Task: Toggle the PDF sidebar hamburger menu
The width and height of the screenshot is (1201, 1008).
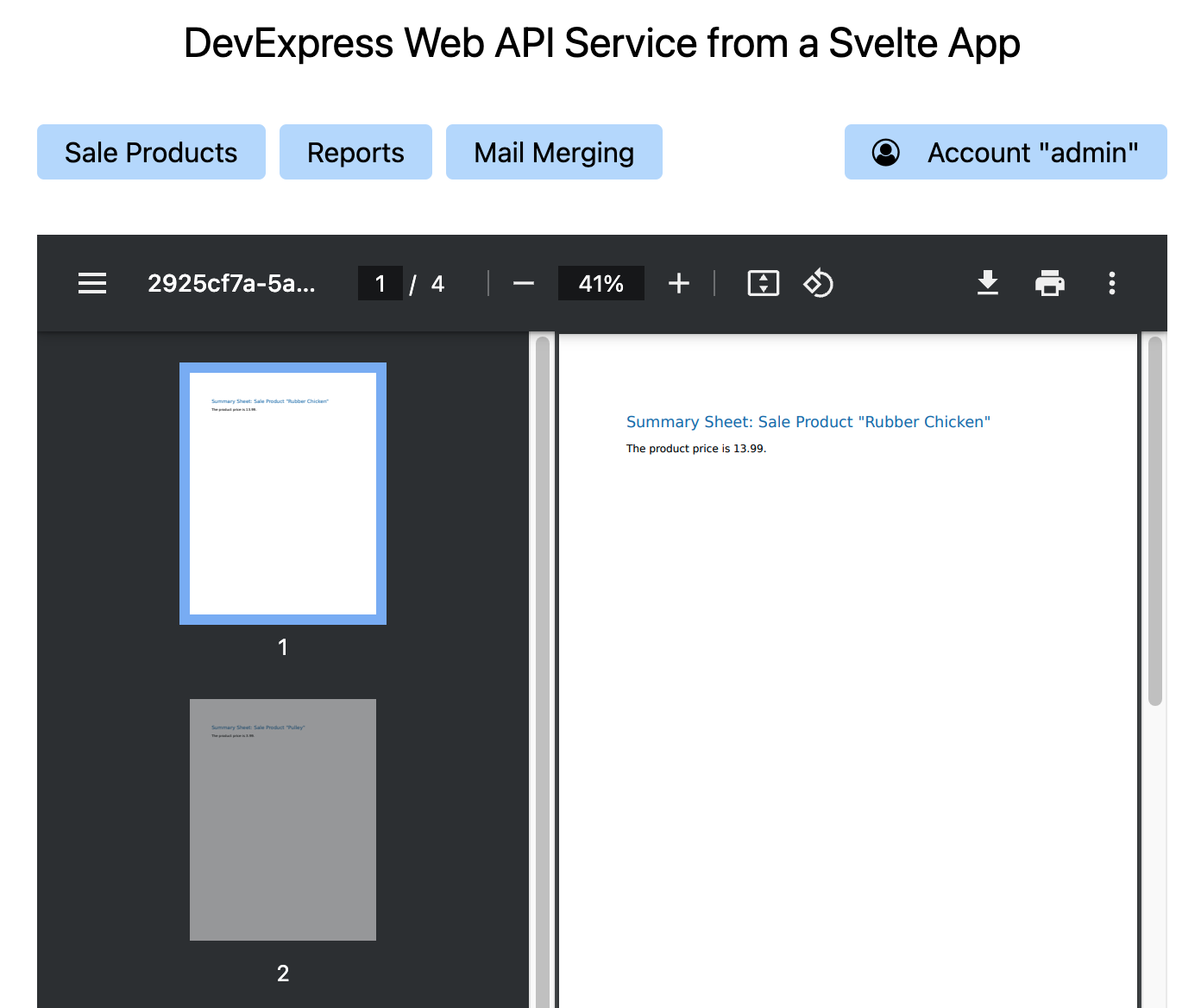Action: click(x=92, y=283)
